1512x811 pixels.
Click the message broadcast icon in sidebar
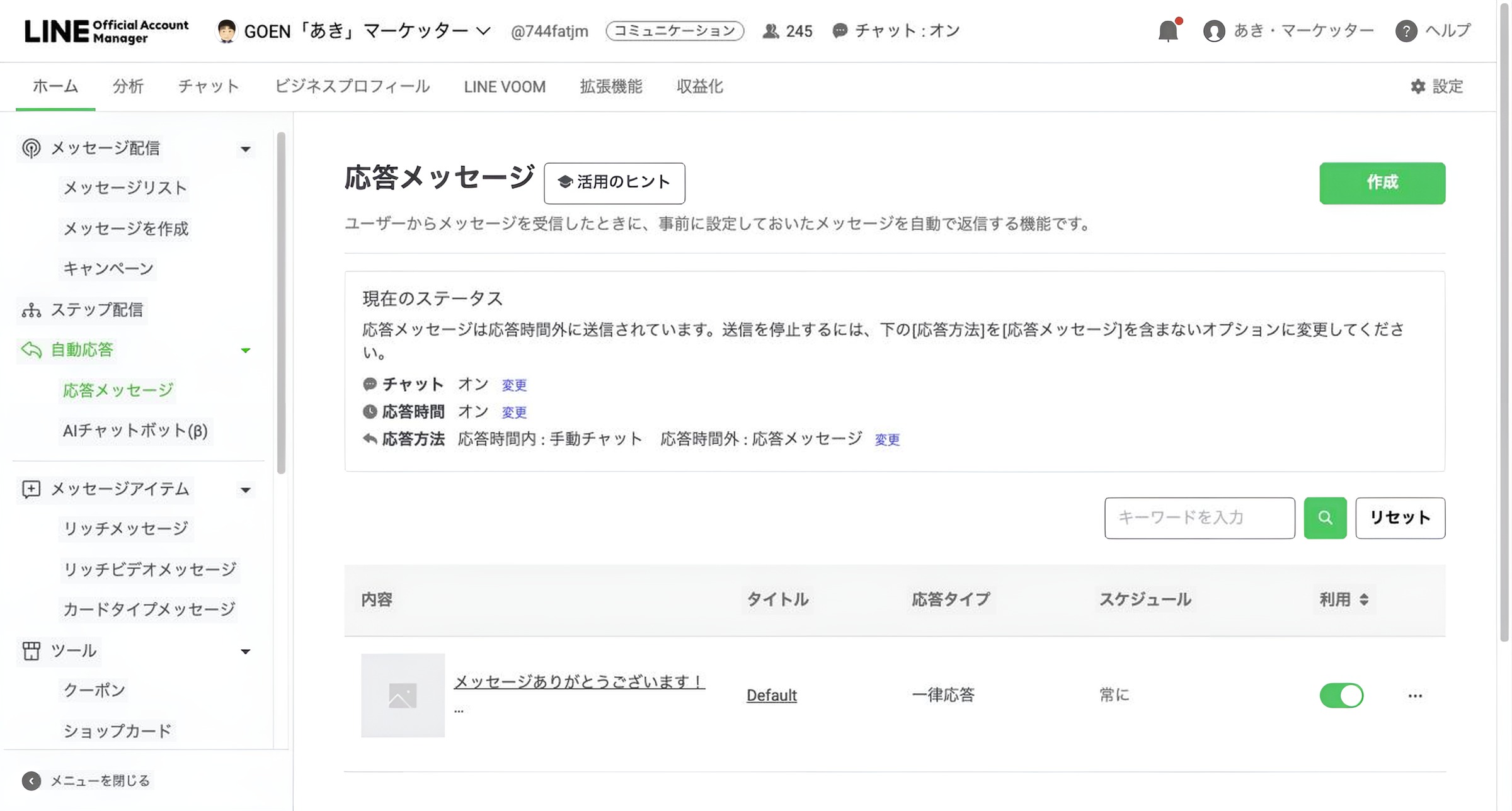(x=31, y=148)
